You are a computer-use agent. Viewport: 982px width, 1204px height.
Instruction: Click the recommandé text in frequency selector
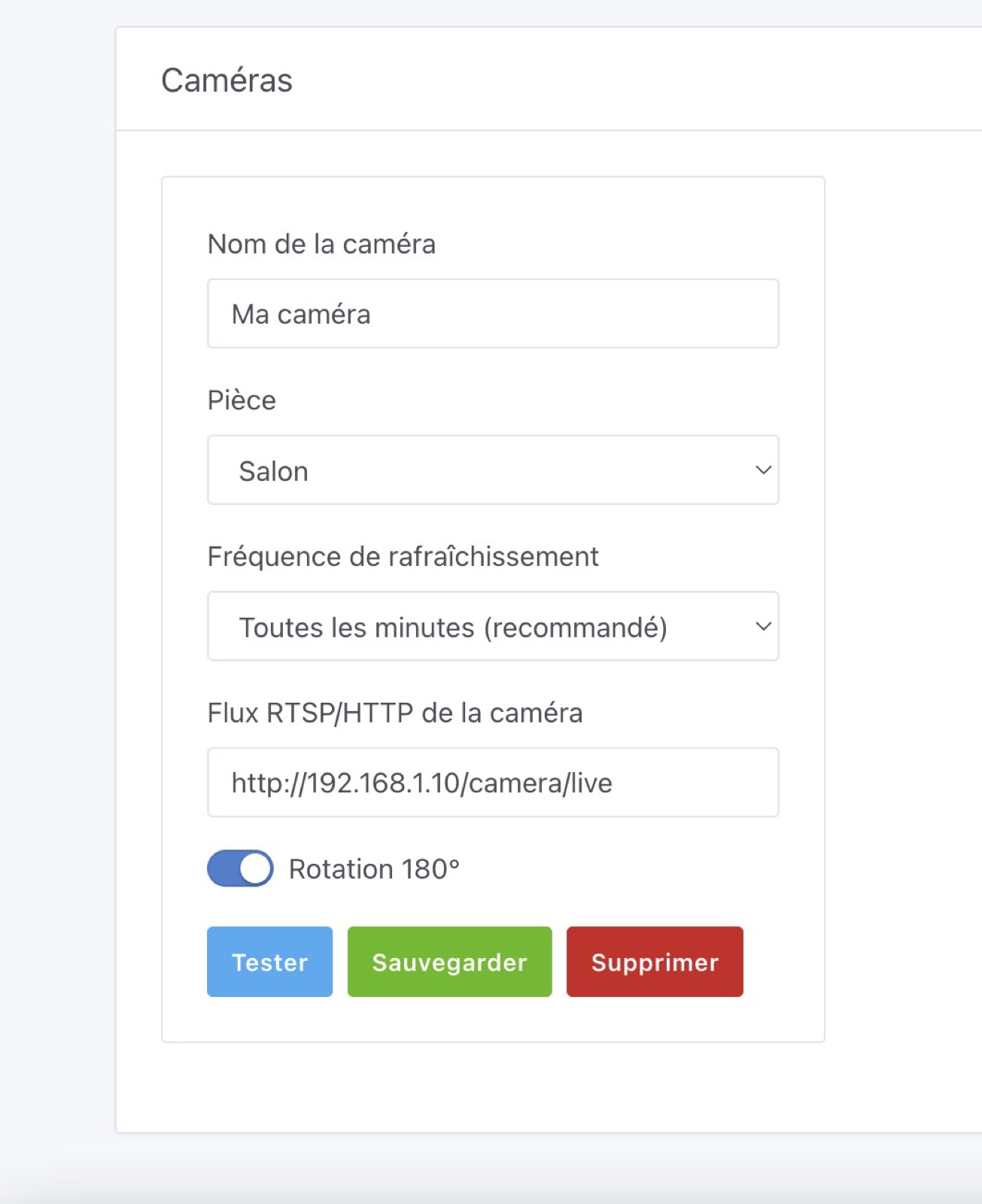[x=576, y=628]
